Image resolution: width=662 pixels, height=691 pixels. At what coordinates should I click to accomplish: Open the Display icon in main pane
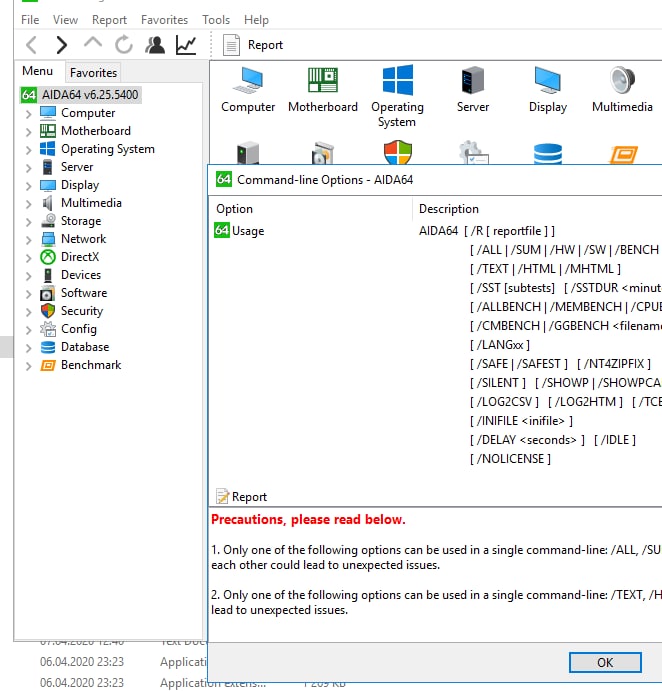(x=548, y=89)
